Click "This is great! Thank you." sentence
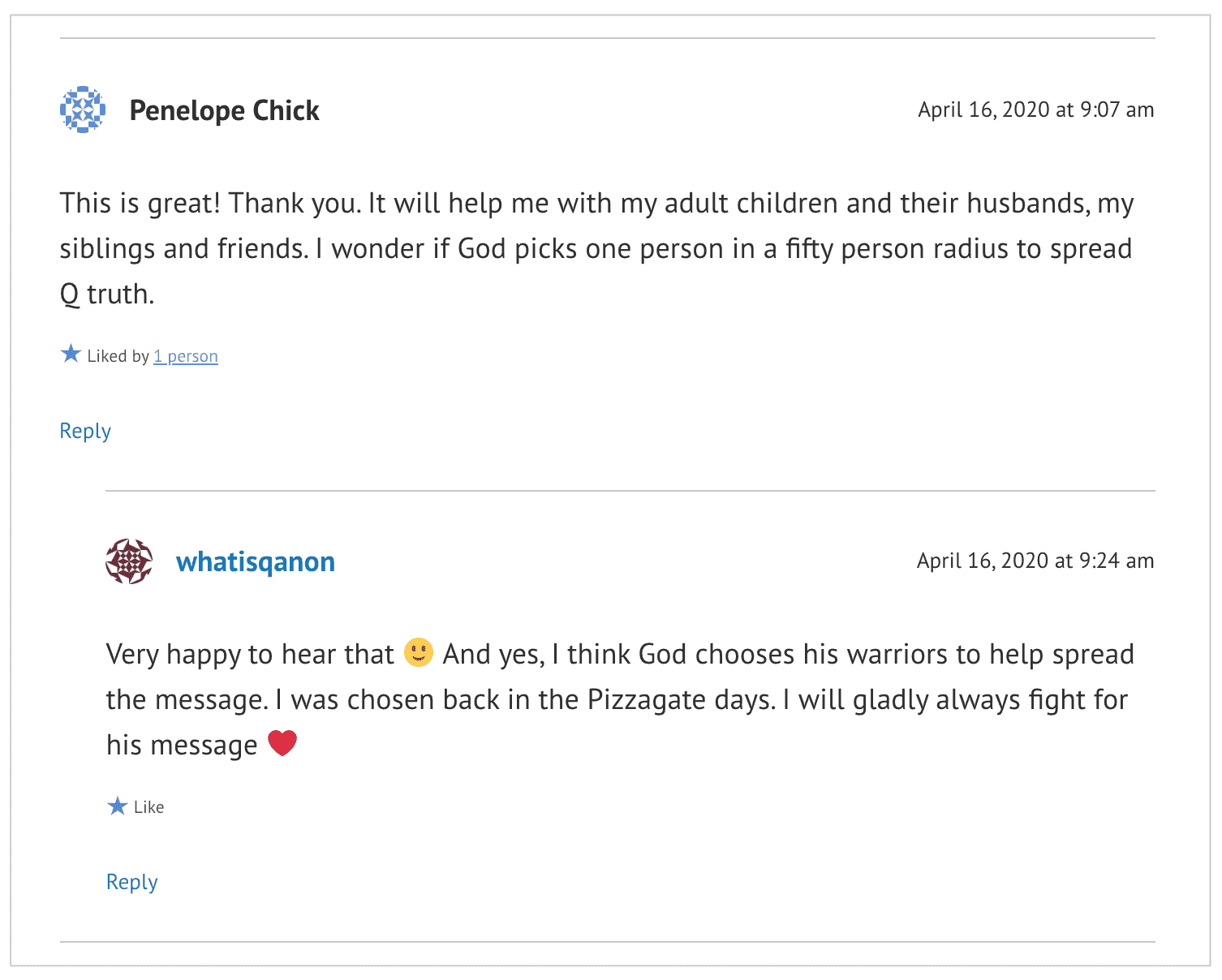This screenshot has width=1222, height=980. coord(211,203)
